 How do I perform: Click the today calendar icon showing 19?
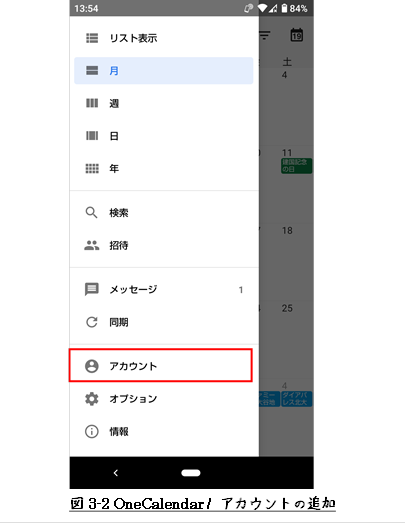click(x=297, y=35)
